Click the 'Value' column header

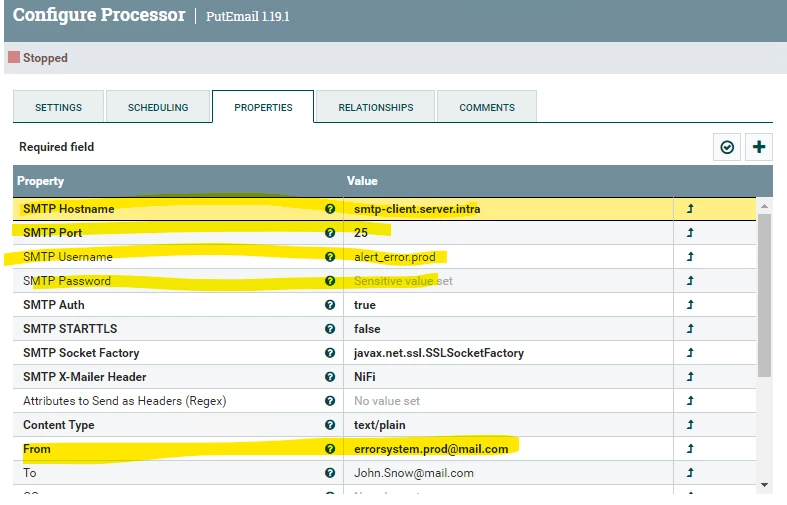(362, 181)
